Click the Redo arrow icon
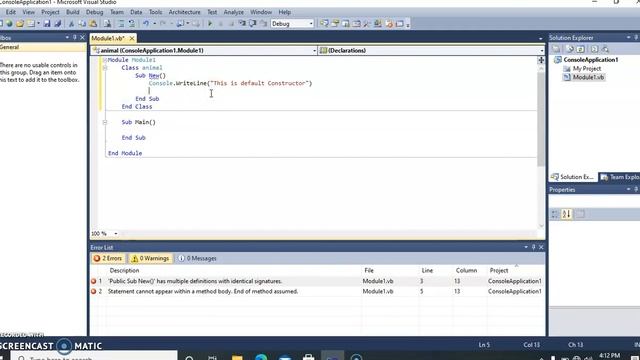The image size is (640, 360). [x=163, y=24]
